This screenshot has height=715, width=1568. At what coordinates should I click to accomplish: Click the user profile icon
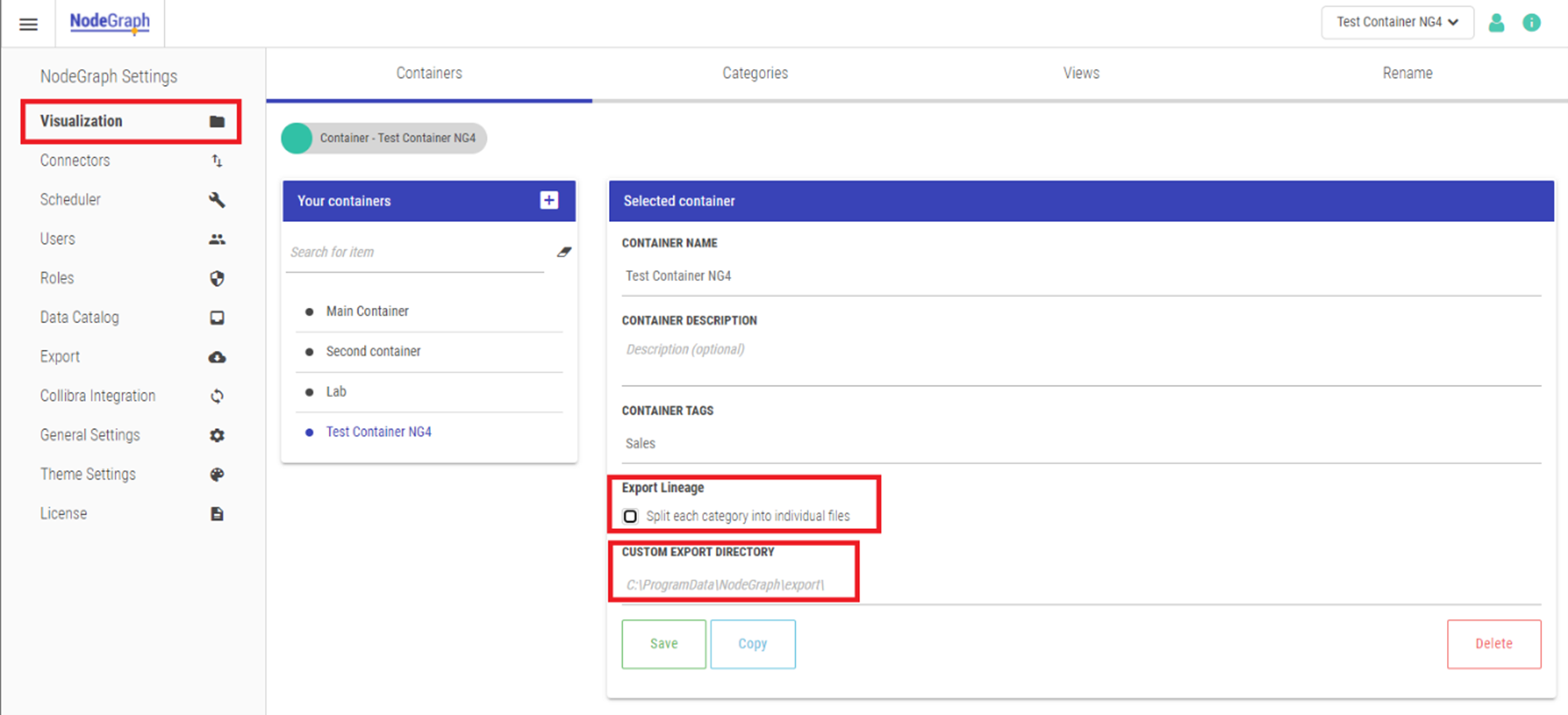coord(1496,23)
